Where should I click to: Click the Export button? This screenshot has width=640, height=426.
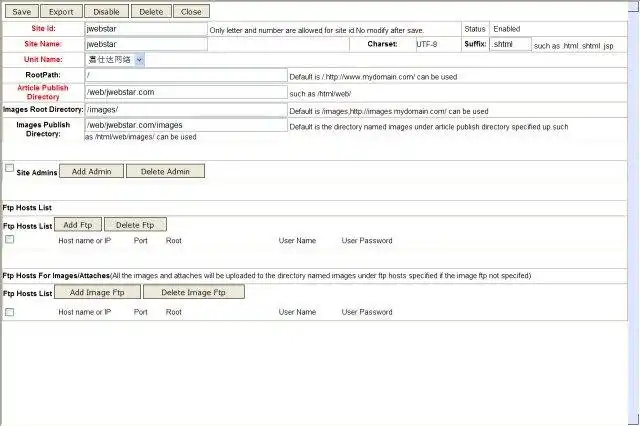tap(61, 11)
